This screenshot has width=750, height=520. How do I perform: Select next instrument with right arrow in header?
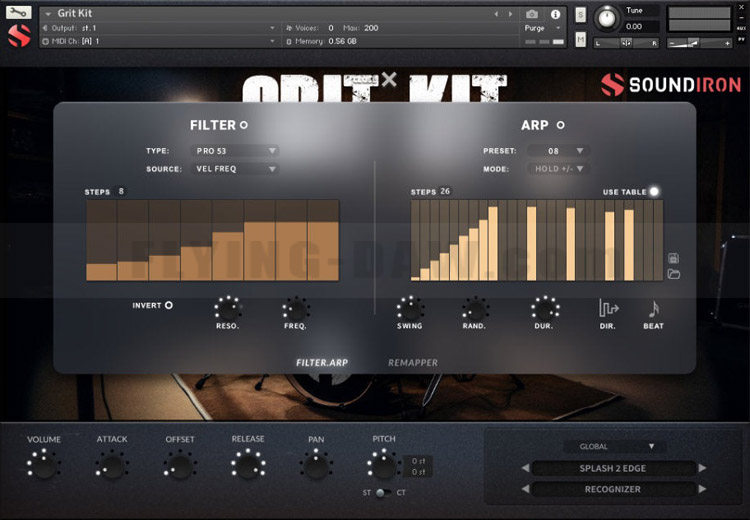[x=510, y=14]
